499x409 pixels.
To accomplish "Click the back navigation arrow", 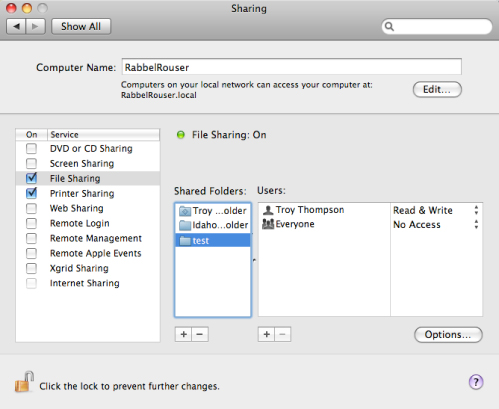I will coord(16,26).
